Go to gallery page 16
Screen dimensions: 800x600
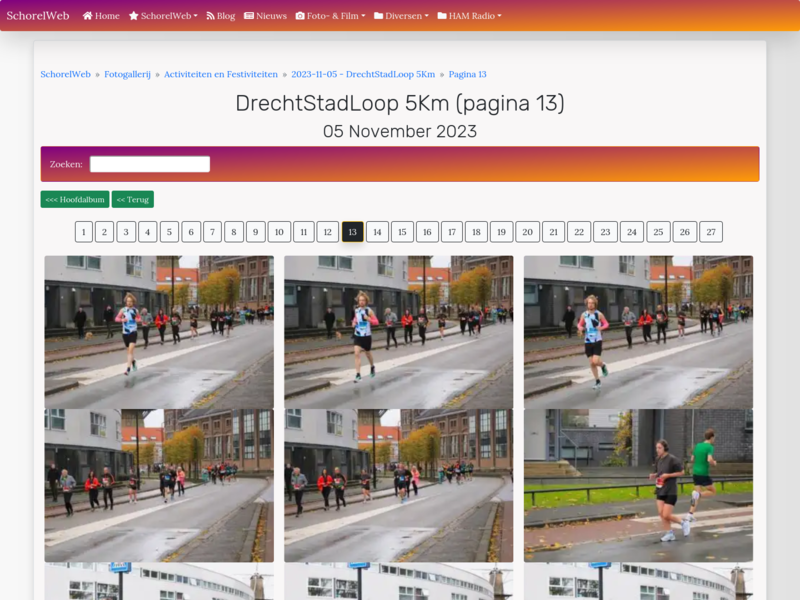pyautogui.click(x=427, y=232)
